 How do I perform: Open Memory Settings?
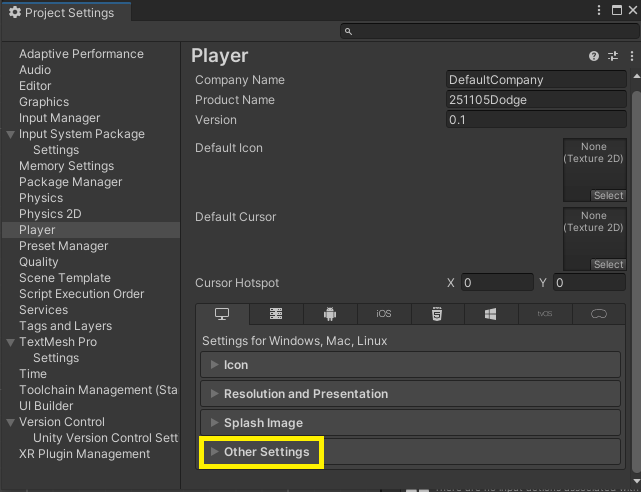tap(67, 166)
